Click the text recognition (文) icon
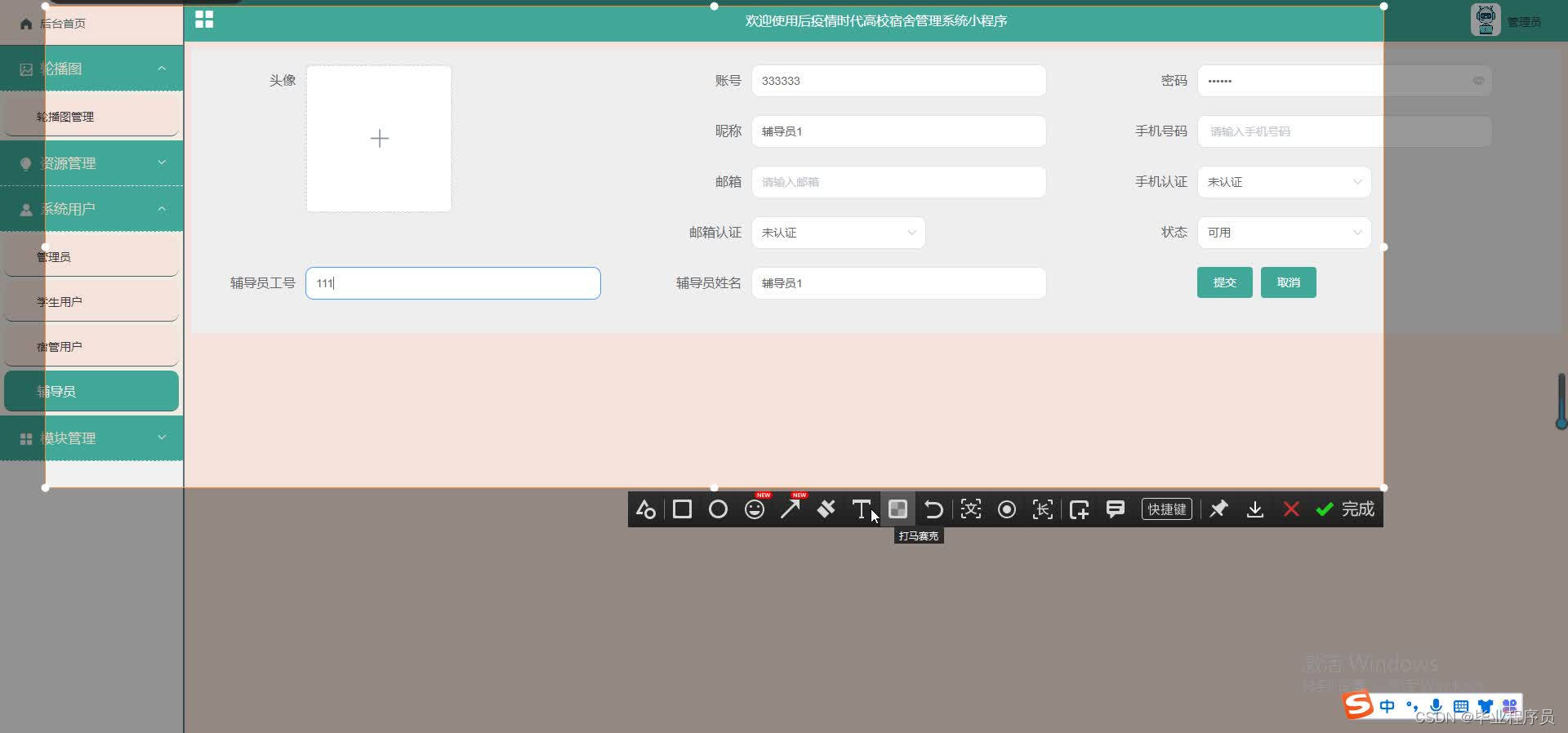Viewport: 1568px width, 733px height. click(x=970, y=509)
